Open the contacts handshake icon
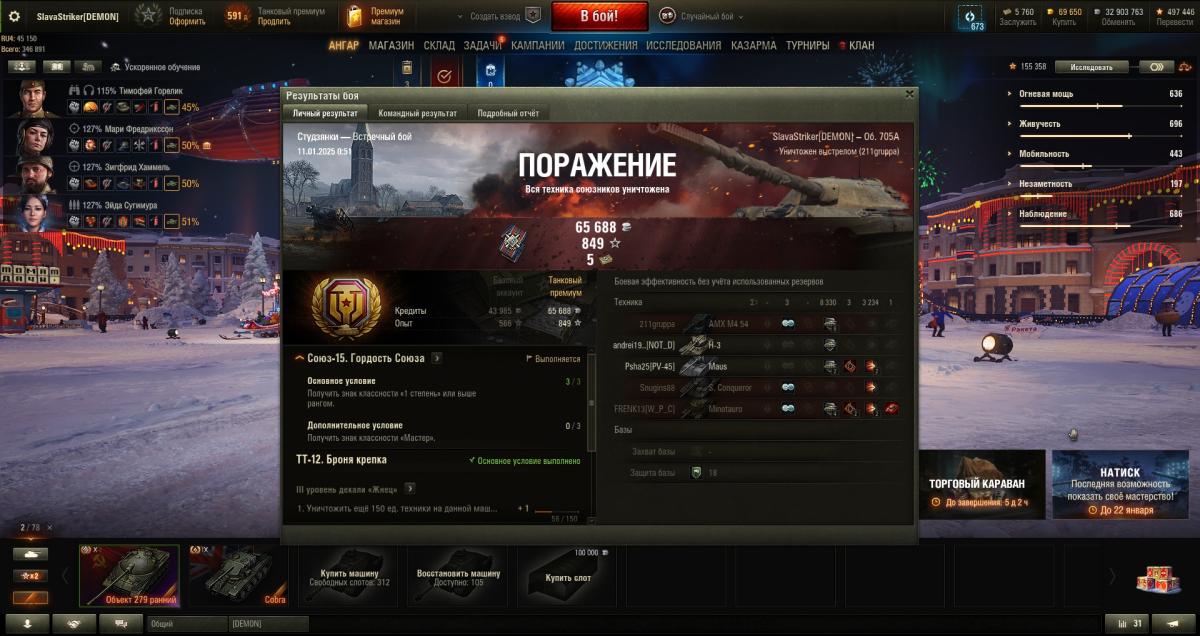Screen dimensions: 1200x636 point(74,623)
